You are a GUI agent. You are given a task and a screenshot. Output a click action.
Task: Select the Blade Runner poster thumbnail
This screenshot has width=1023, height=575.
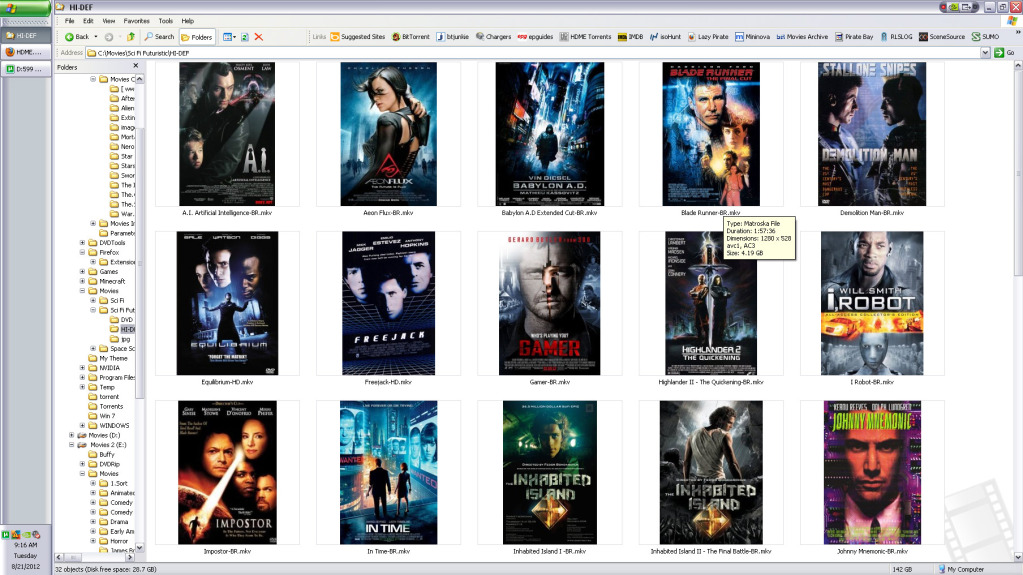(x=710, y=134)
